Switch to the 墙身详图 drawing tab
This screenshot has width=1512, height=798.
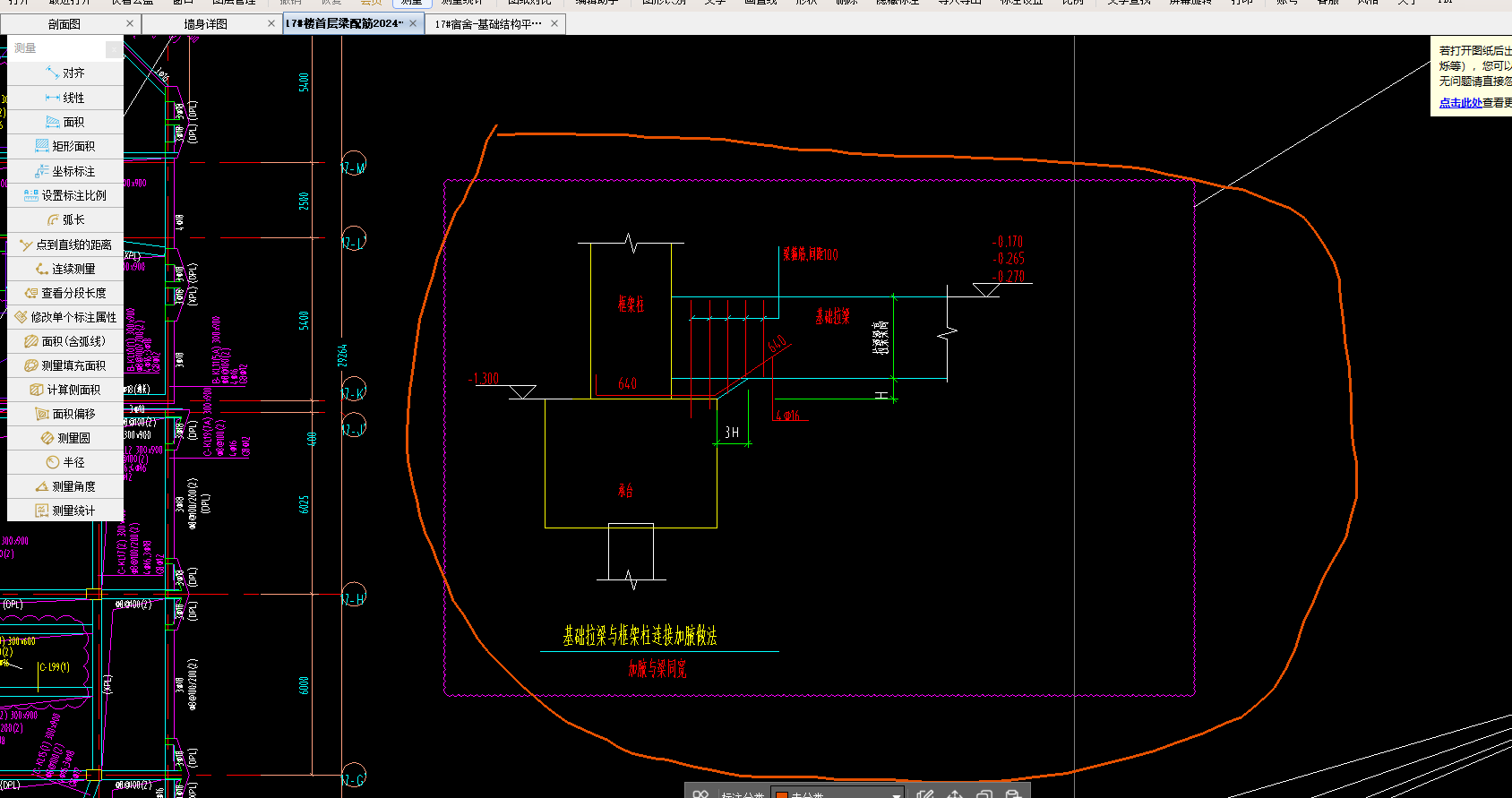click(x=205, y=24)
